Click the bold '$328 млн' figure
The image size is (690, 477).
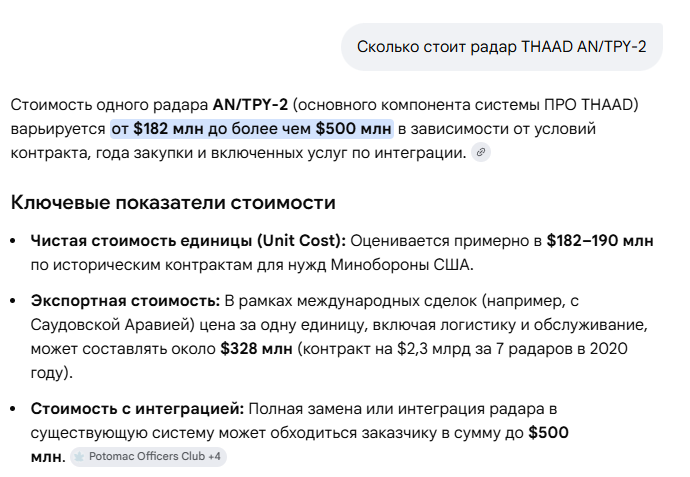point(257,349)
